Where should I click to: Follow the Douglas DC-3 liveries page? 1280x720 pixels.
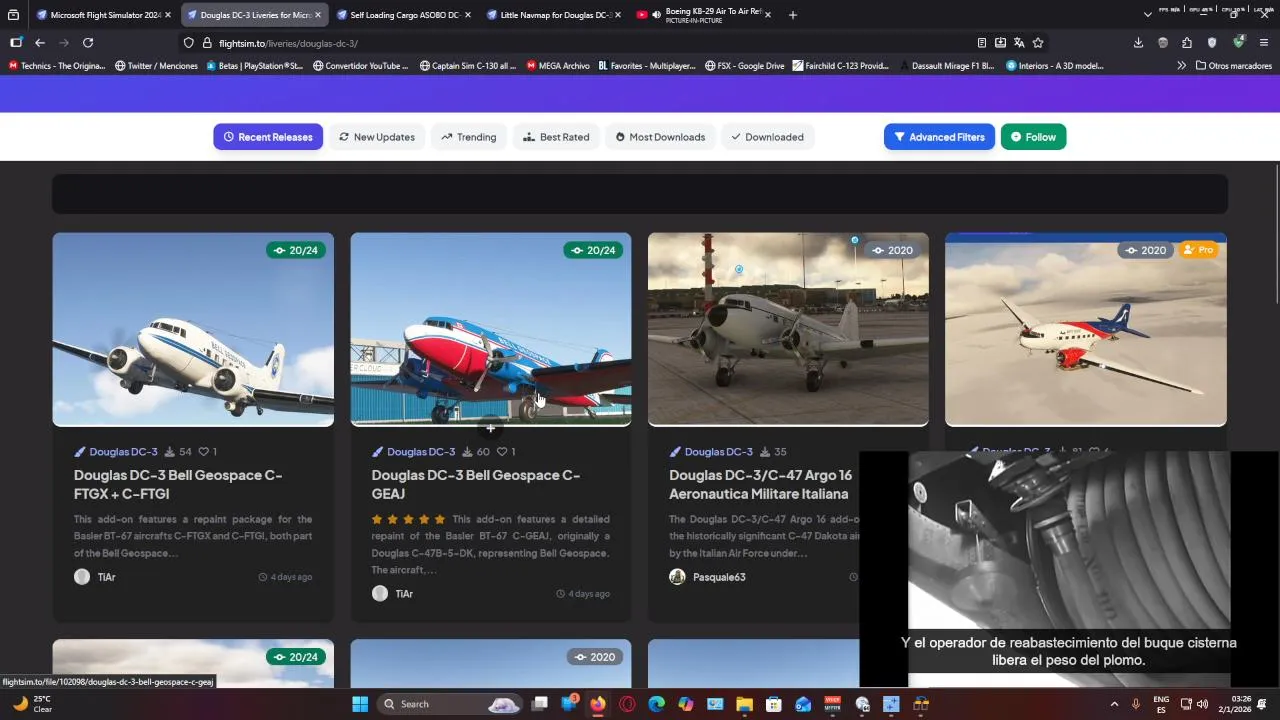point(1033,137)
